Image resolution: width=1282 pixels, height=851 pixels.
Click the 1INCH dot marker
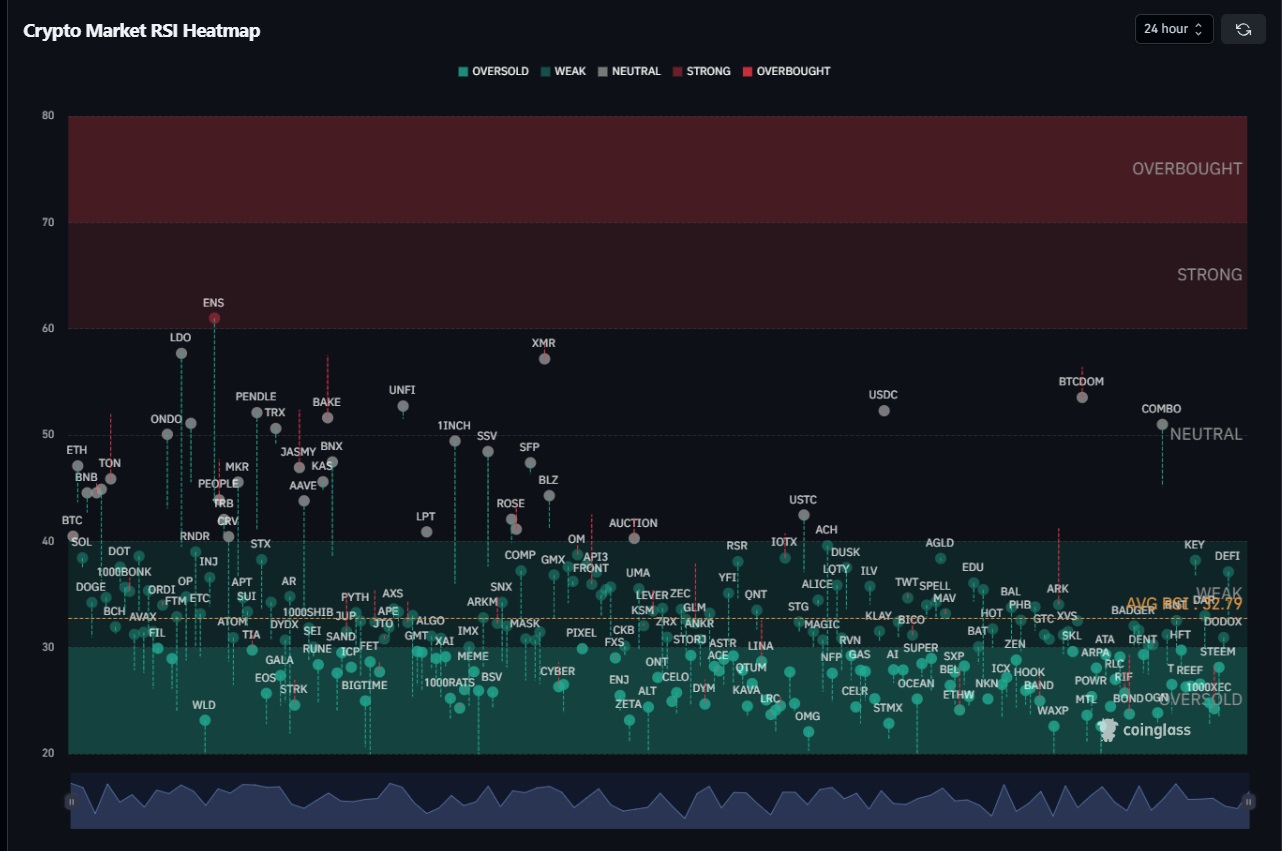(455, 440)
